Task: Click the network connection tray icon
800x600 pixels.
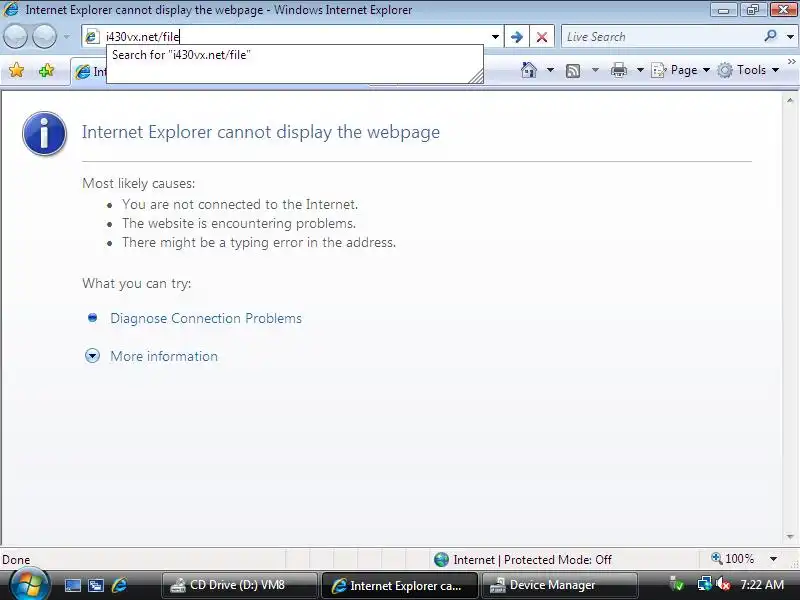Action: pyautogui.click(x=705, y=584)
